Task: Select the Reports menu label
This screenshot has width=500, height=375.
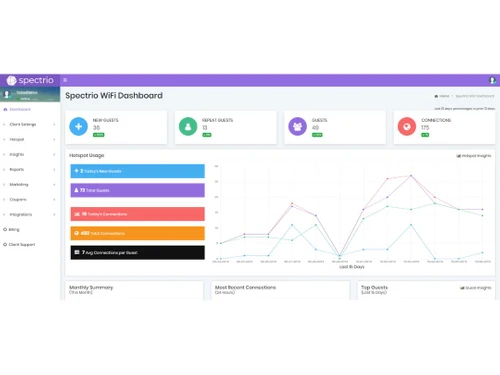Action: click(17, 169)
